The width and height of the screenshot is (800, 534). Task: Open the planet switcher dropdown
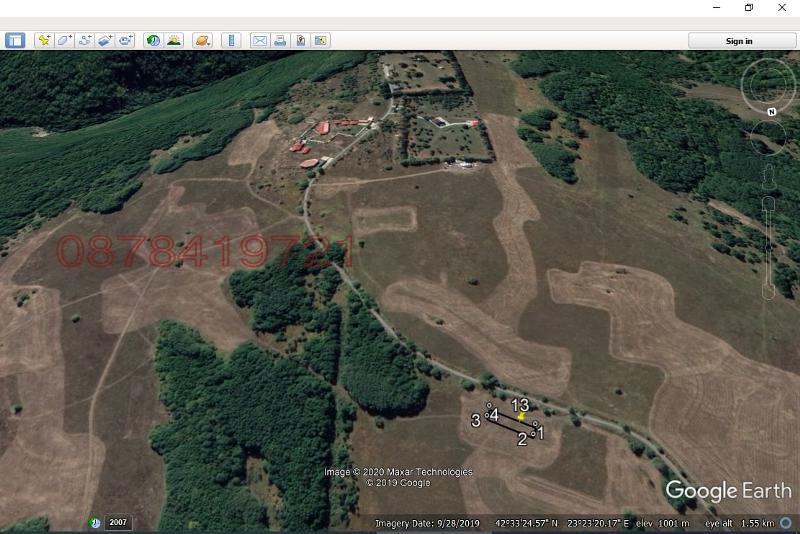[202, 41]
